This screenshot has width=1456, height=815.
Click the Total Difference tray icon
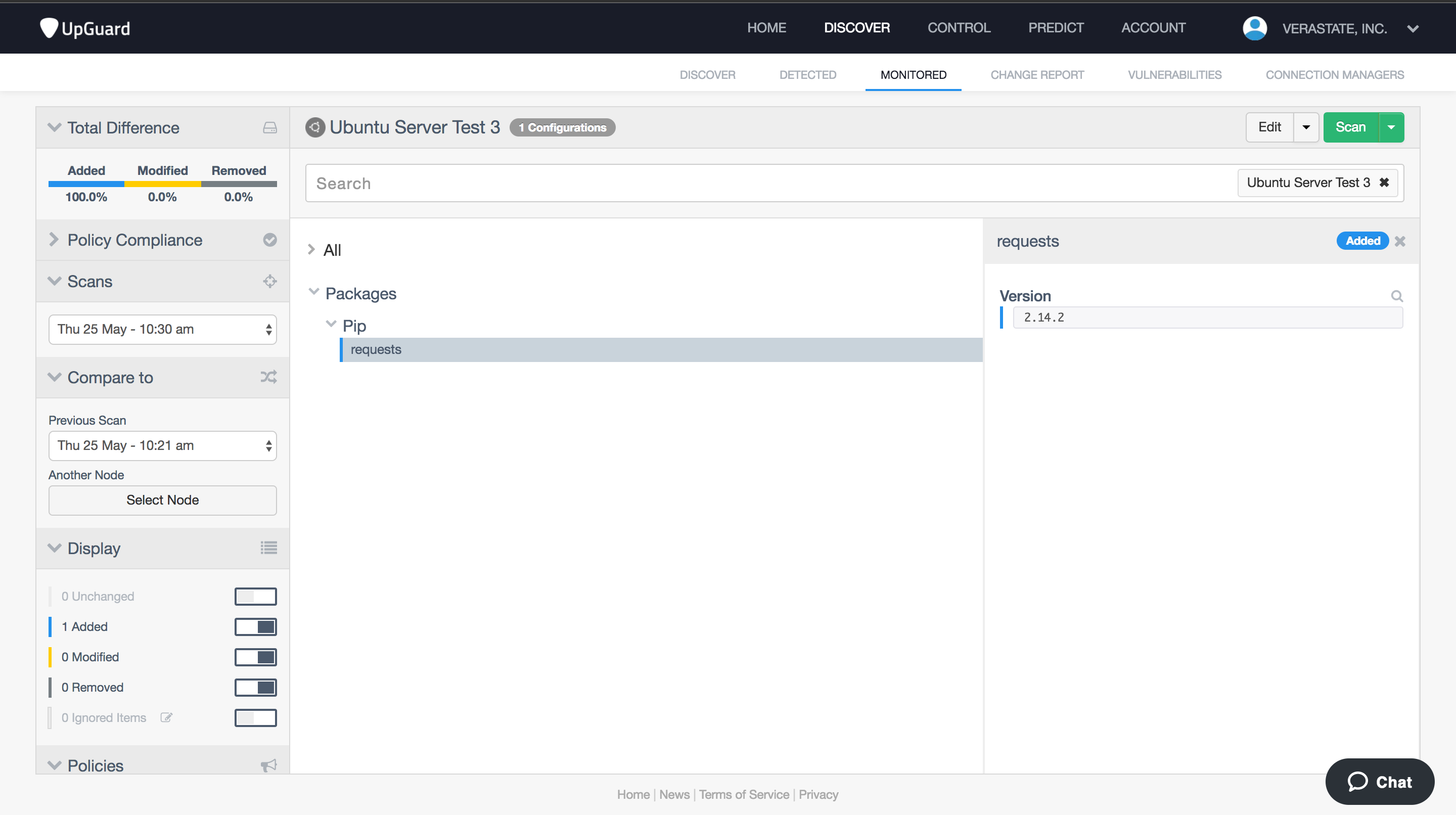coord(269,128)
